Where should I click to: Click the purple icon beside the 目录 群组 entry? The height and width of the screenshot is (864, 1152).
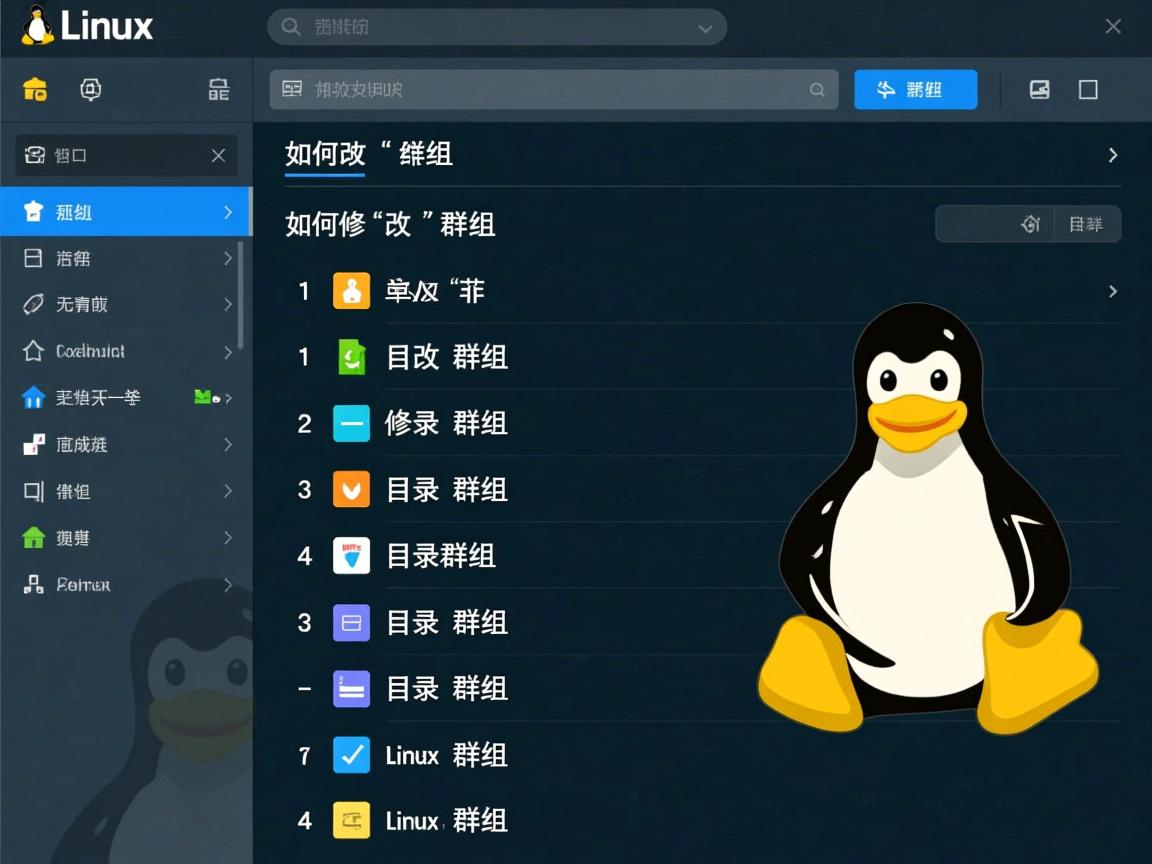coord(351,622)
